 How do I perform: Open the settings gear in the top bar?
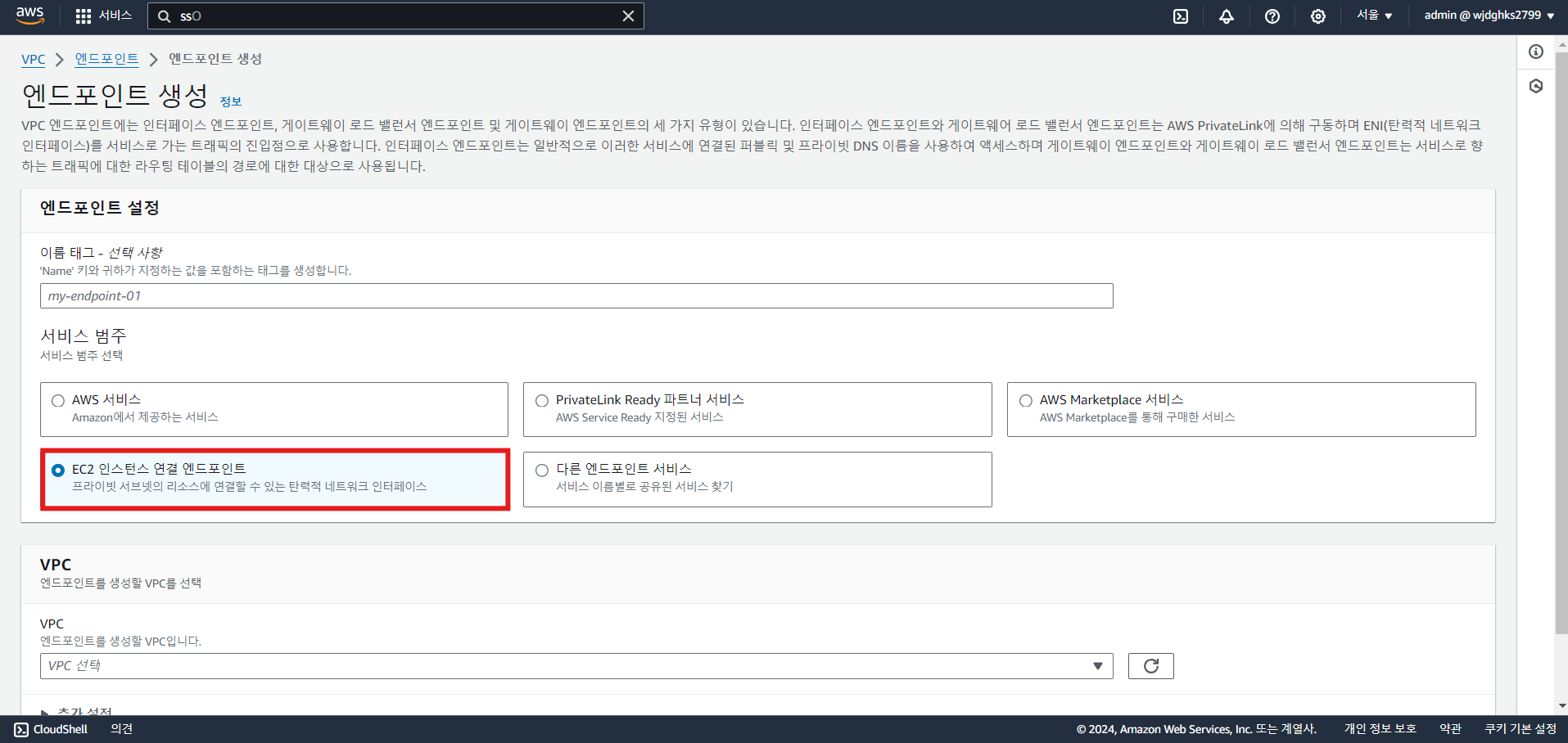click(x=1318, y=16)
